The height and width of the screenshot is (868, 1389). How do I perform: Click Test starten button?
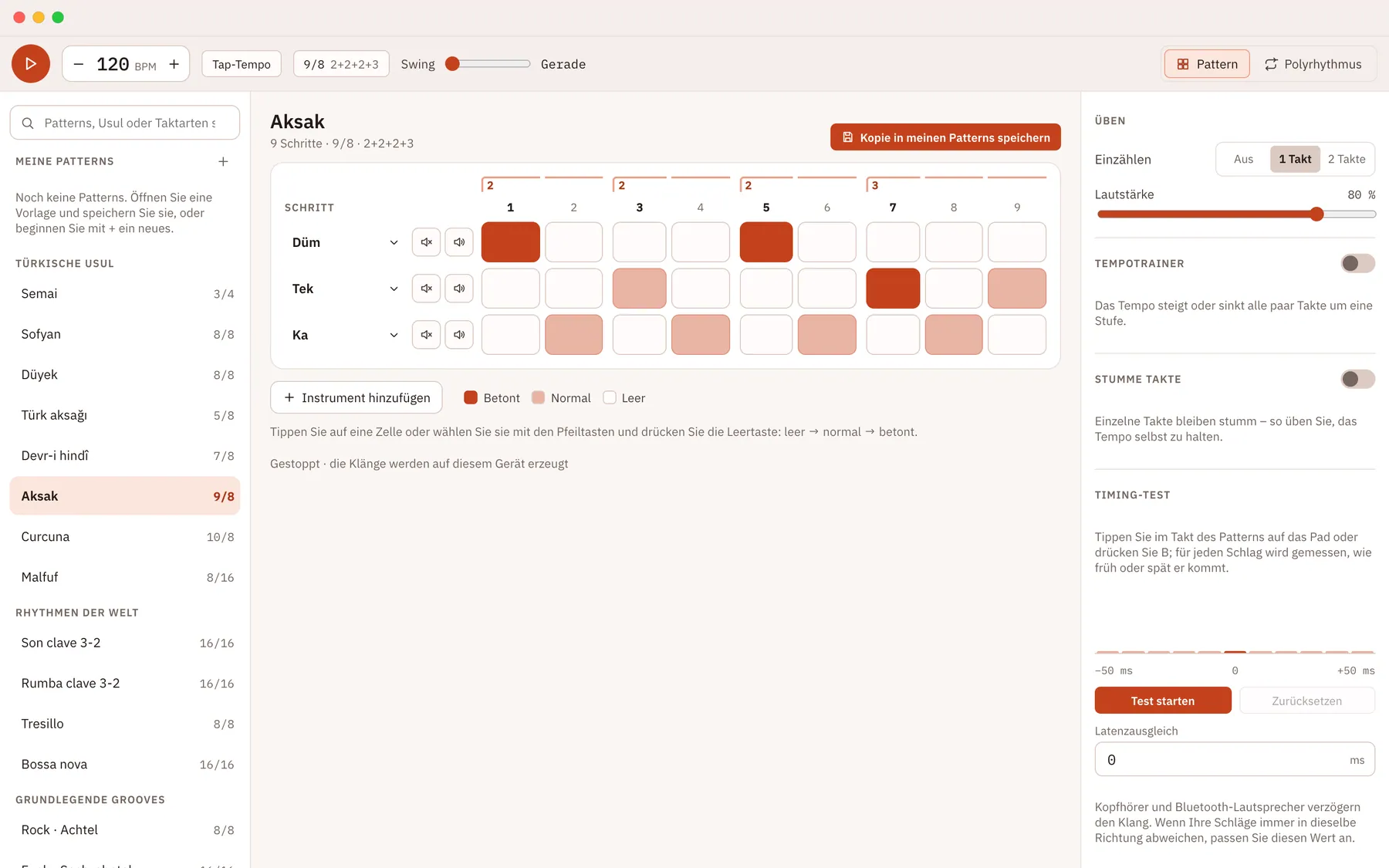tap(1163, 701)
